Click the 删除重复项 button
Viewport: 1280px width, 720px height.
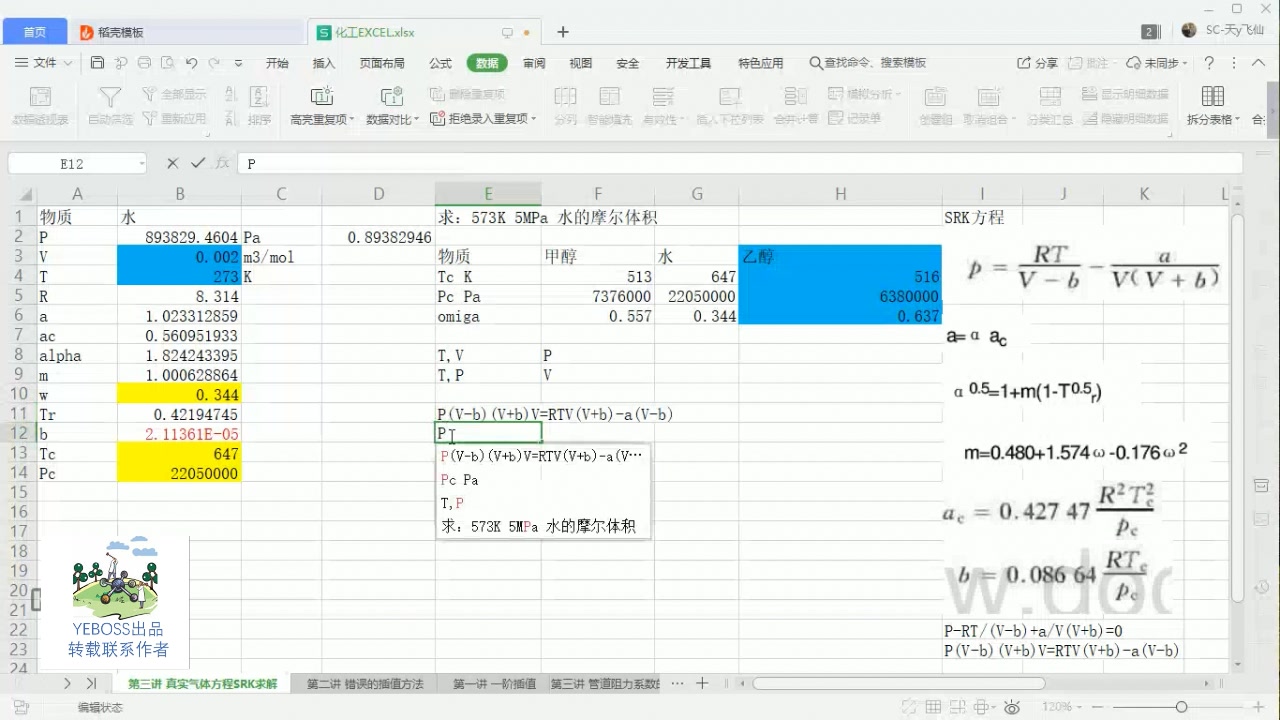467,94
